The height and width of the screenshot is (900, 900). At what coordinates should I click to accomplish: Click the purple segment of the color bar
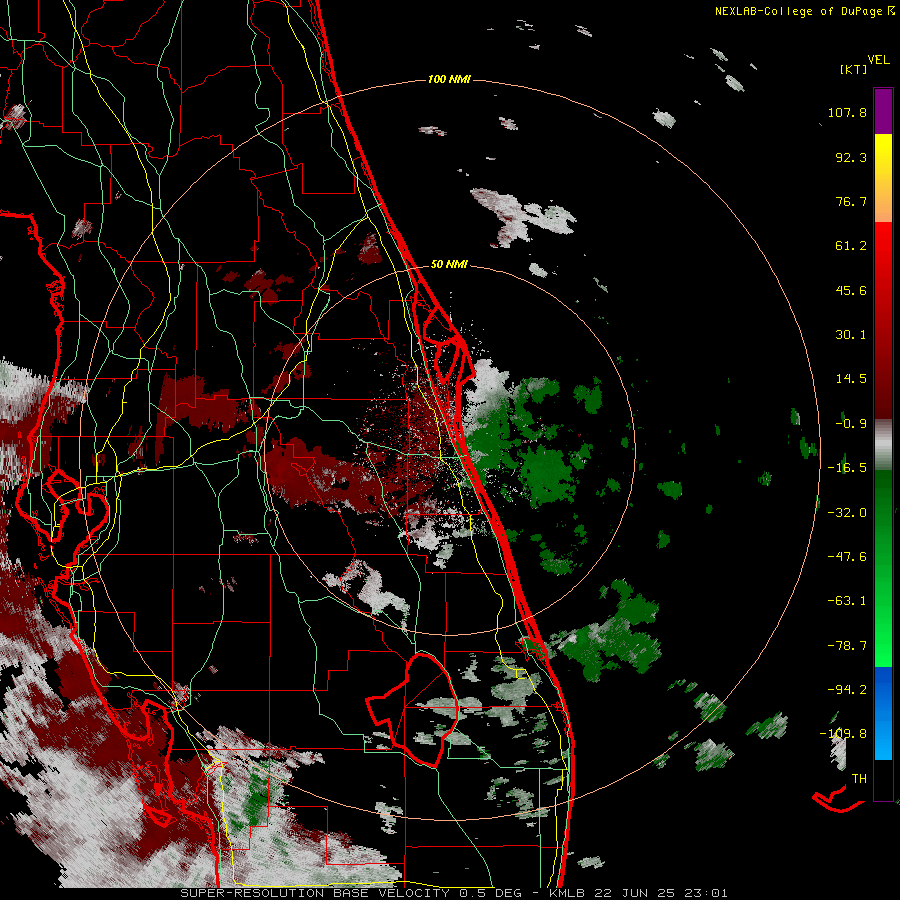[883, 111]
